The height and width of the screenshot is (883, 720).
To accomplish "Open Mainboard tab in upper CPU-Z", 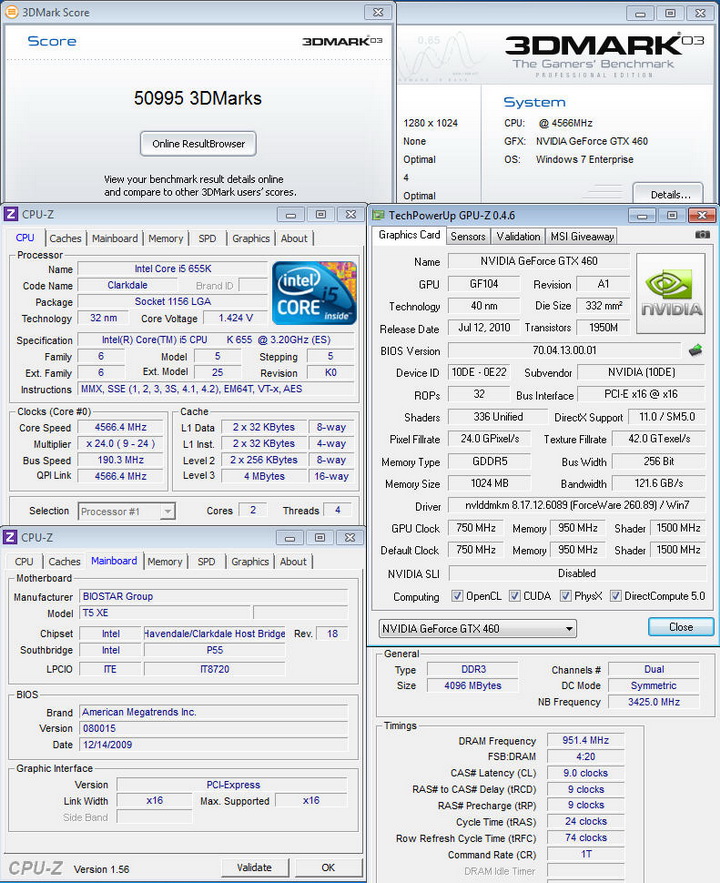I will [x=115, y=238].
